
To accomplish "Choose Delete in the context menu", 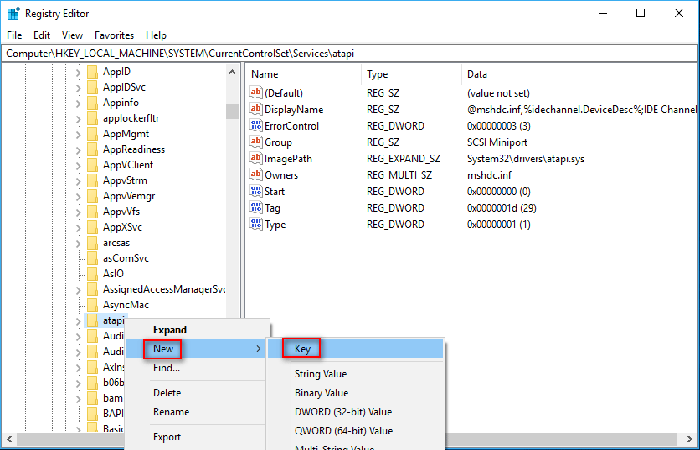I will tap(197, 393).
